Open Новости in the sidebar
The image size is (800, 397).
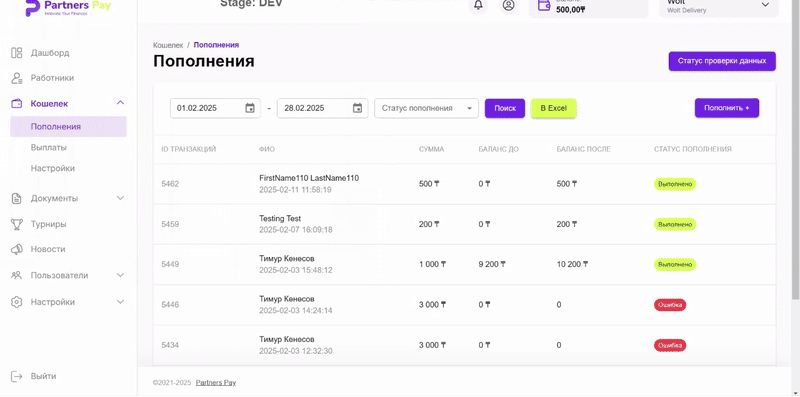[x=48, y=249]
